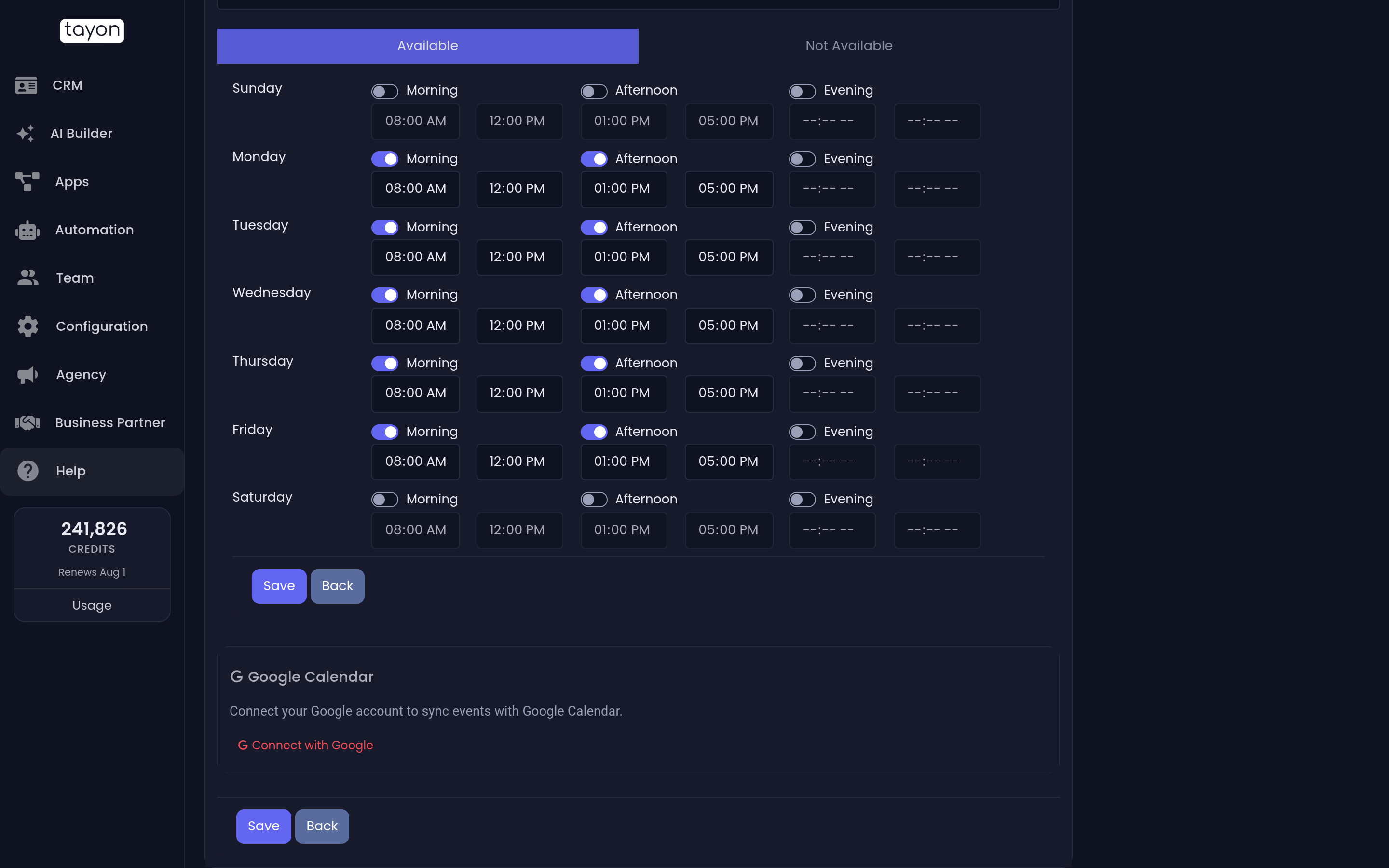This screenshot has width=1389, height=868.
Task: Click the Apps blocks icon
Action: [x=27, y=182]
